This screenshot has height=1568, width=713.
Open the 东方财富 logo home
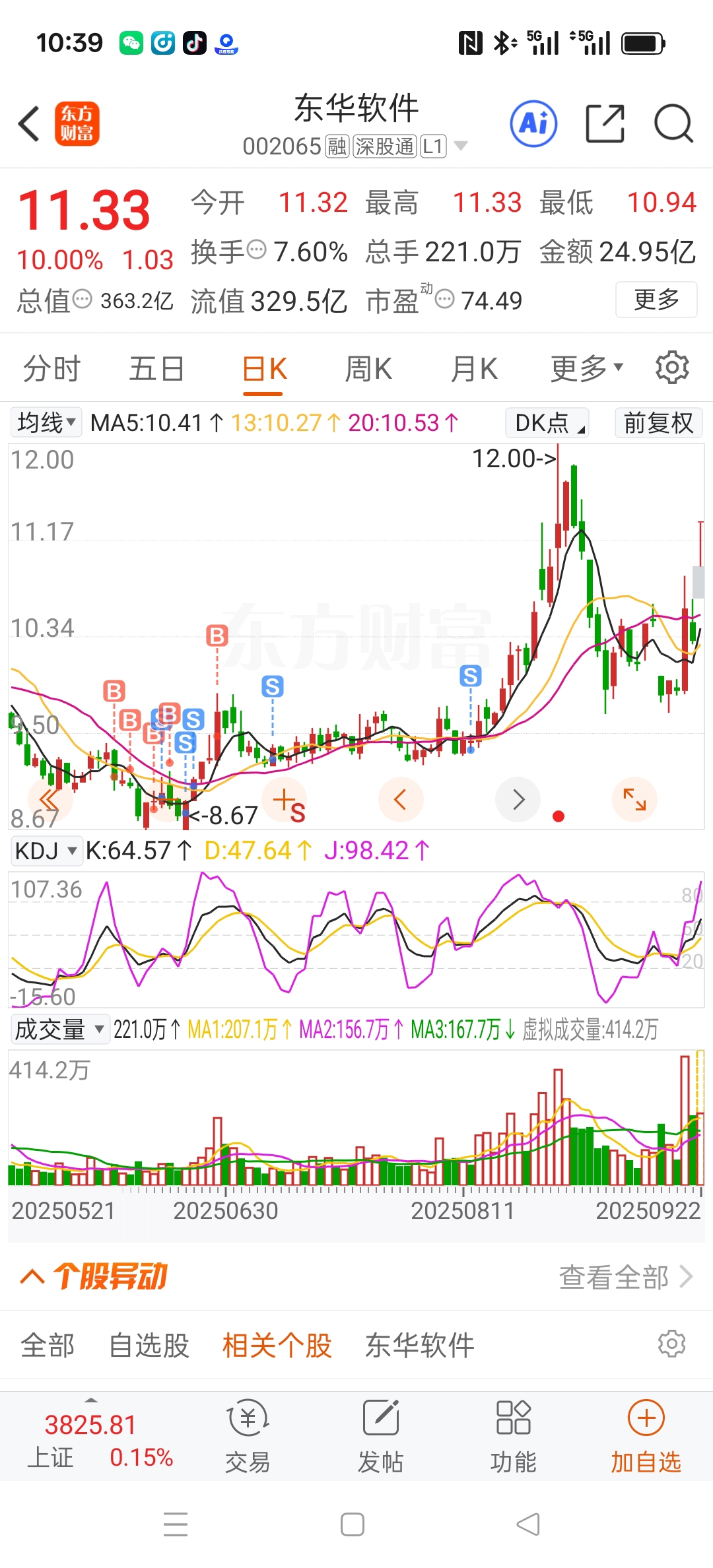pyautogui.click(x=77, y=123)
